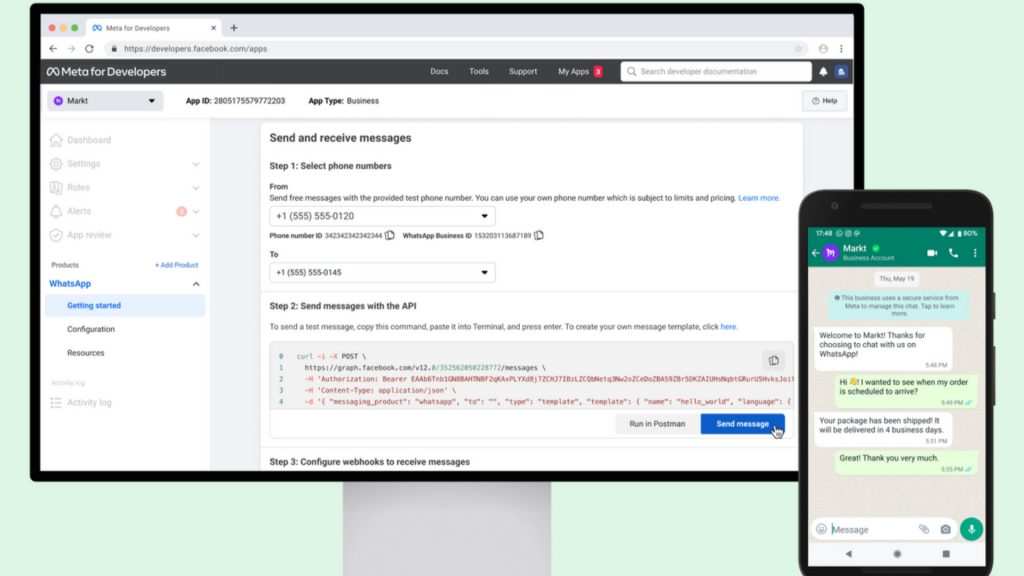Tap the voice call phone icon

953,253
